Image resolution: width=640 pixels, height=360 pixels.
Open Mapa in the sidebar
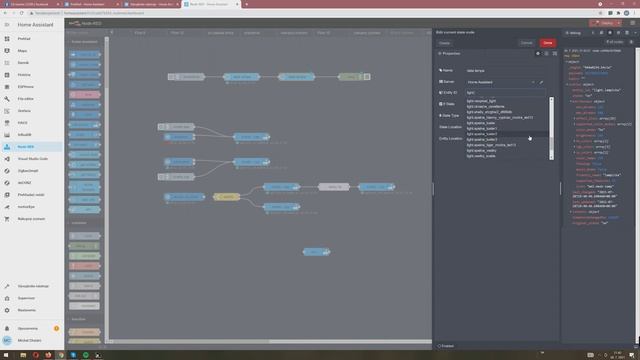pos(31,51)
